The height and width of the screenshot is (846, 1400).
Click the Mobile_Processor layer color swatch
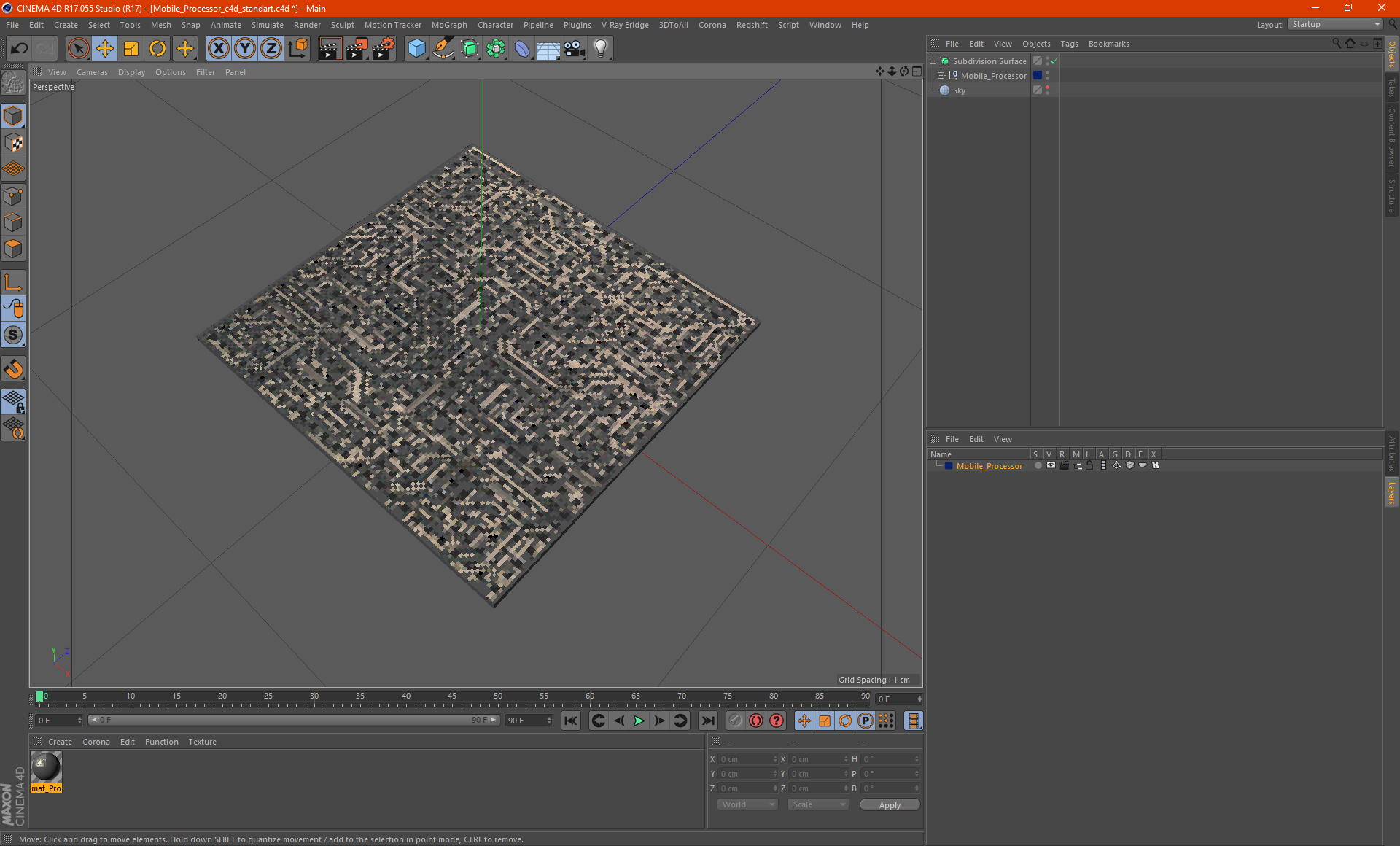(948, 466)
